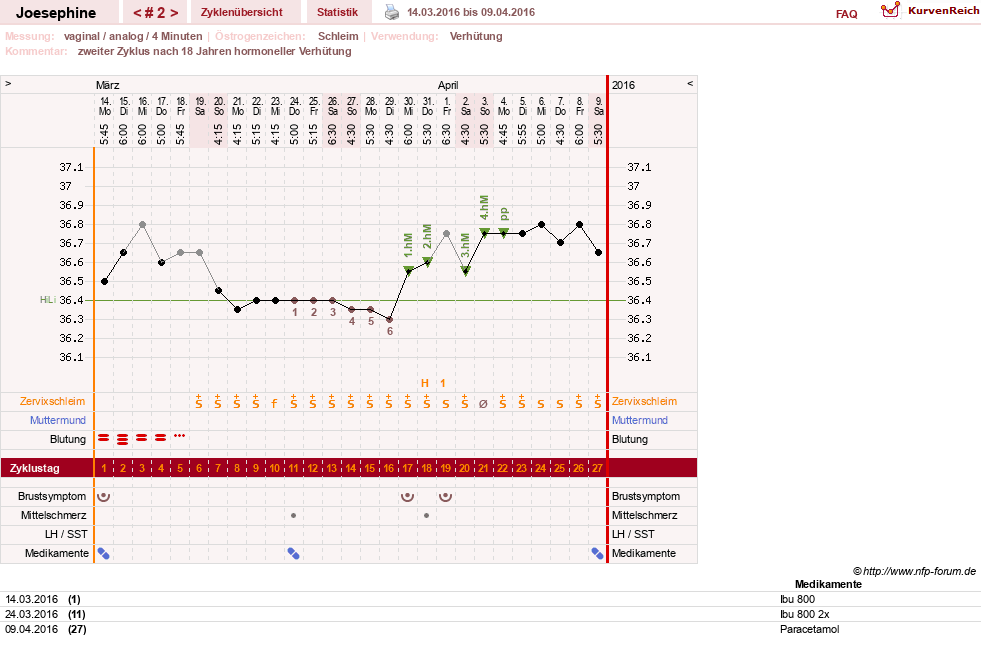
Task: Click the Zyklustag 14 cell
Action: pyautogui.click(x=350, y=468)
